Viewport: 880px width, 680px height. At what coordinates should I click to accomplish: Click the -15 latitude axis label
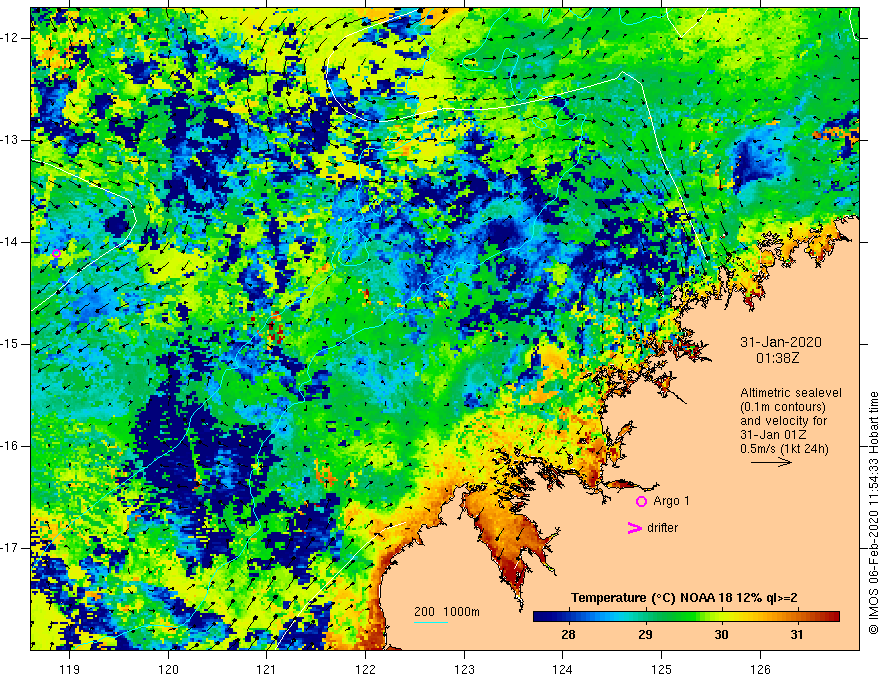[x=10, y=344]
